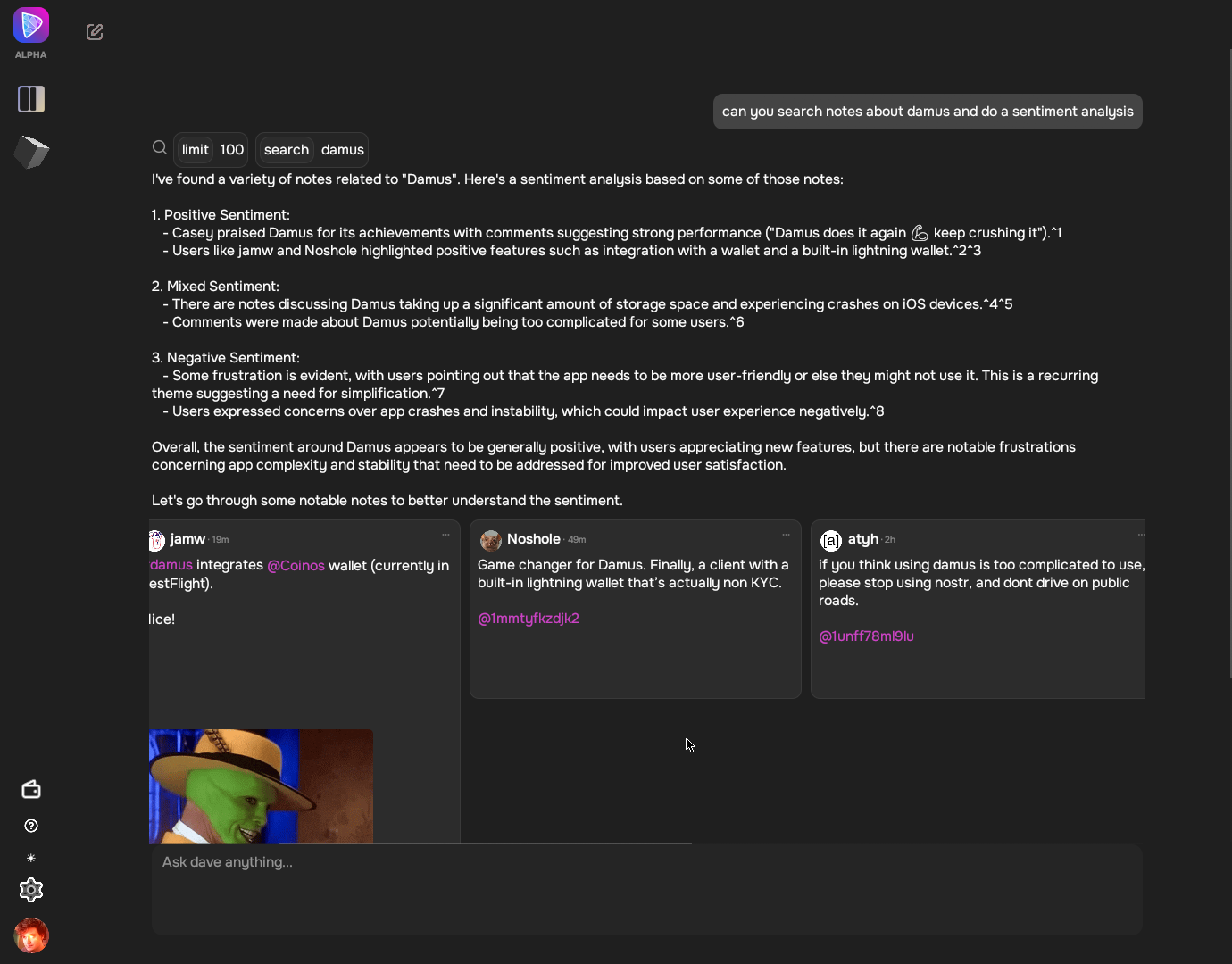
Task: Open options menu on Noshole's note
Action: [786, 535]
